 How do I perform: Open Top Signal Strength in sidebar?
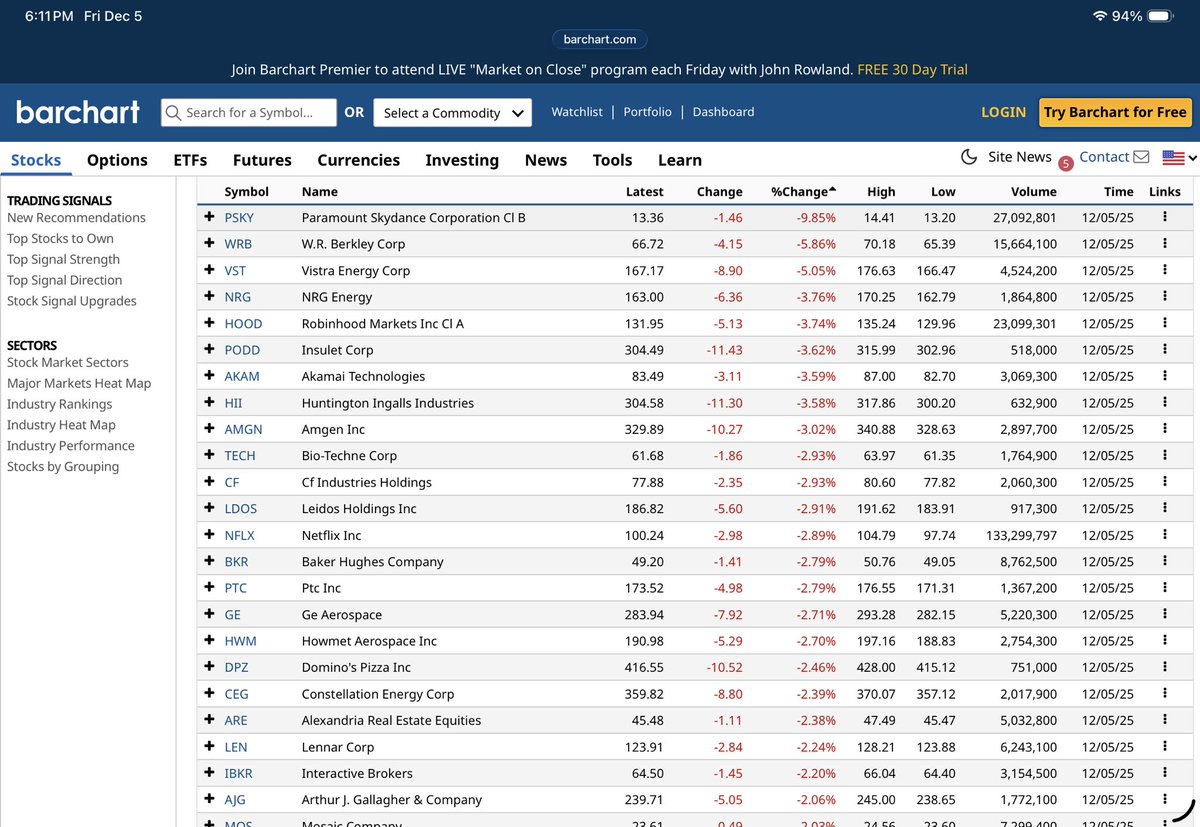point(63,259)
